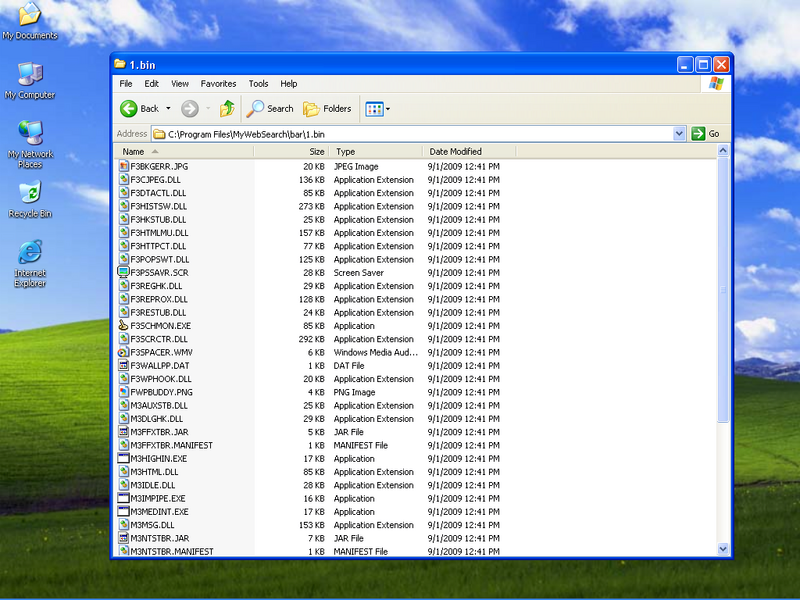
Task: Open the Favorites menu
Action: [x=218, y=84]
